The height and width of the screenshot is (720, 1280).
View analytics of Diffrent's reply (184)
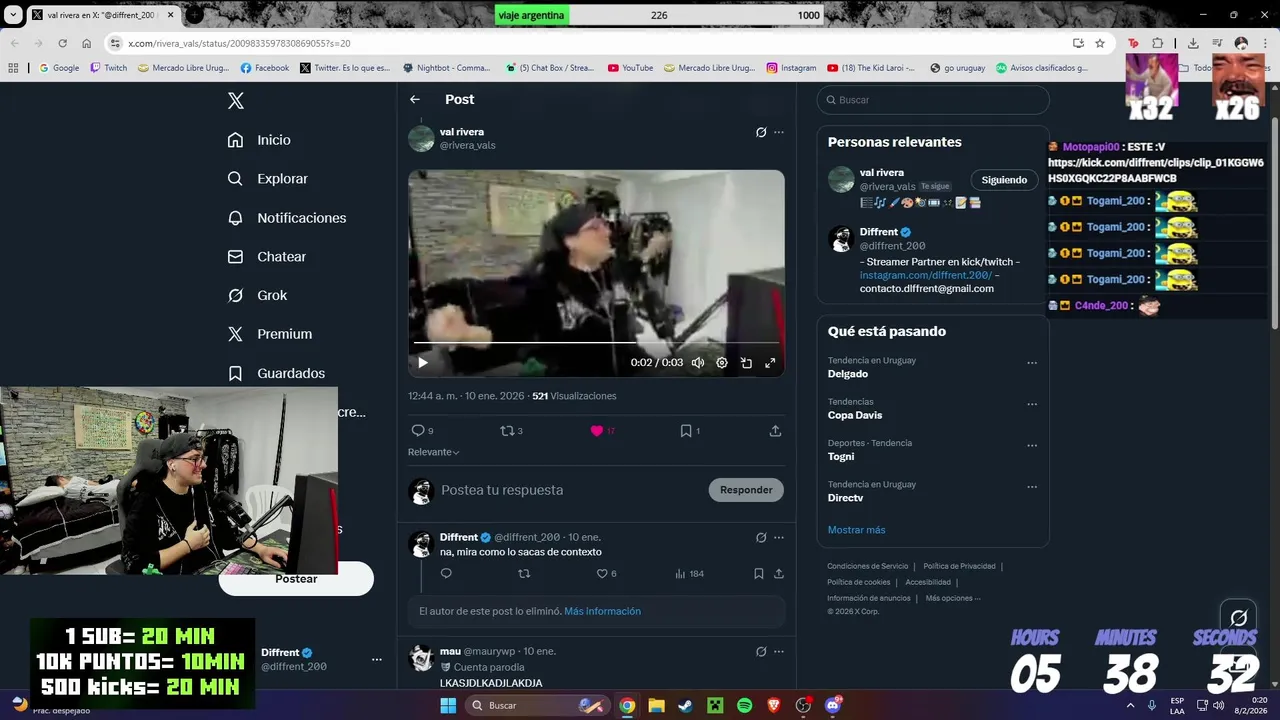(689, 574)
